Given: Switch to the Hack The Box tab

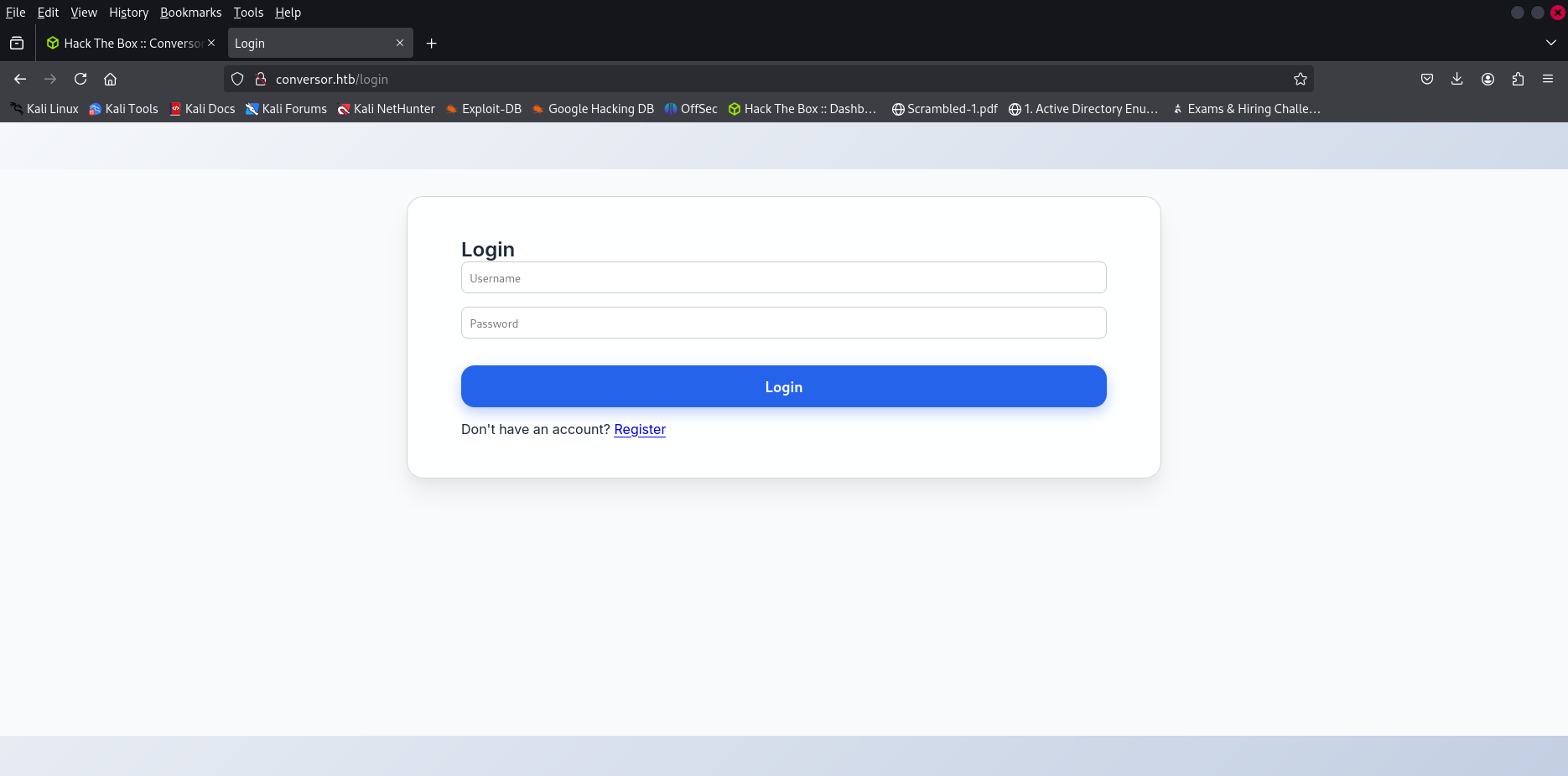Looking at the screenshot, I should pyautogui.click(x=126, y=43).
